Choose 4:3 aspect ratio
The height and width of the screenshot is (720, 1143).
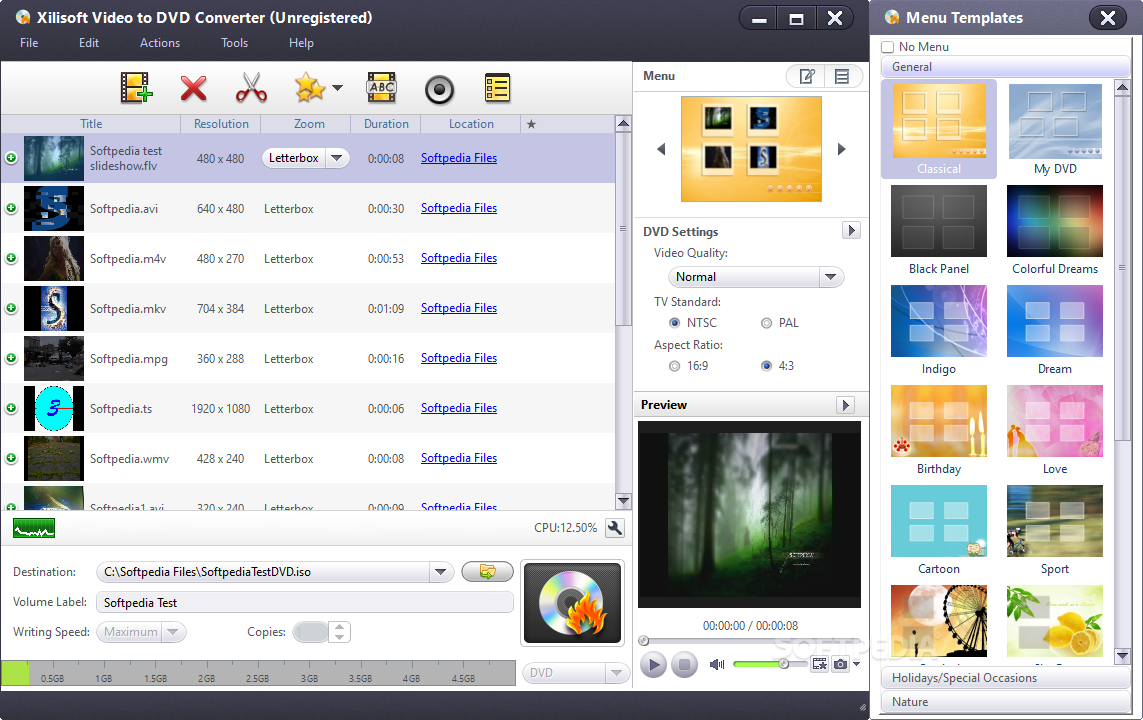point(766,366)
